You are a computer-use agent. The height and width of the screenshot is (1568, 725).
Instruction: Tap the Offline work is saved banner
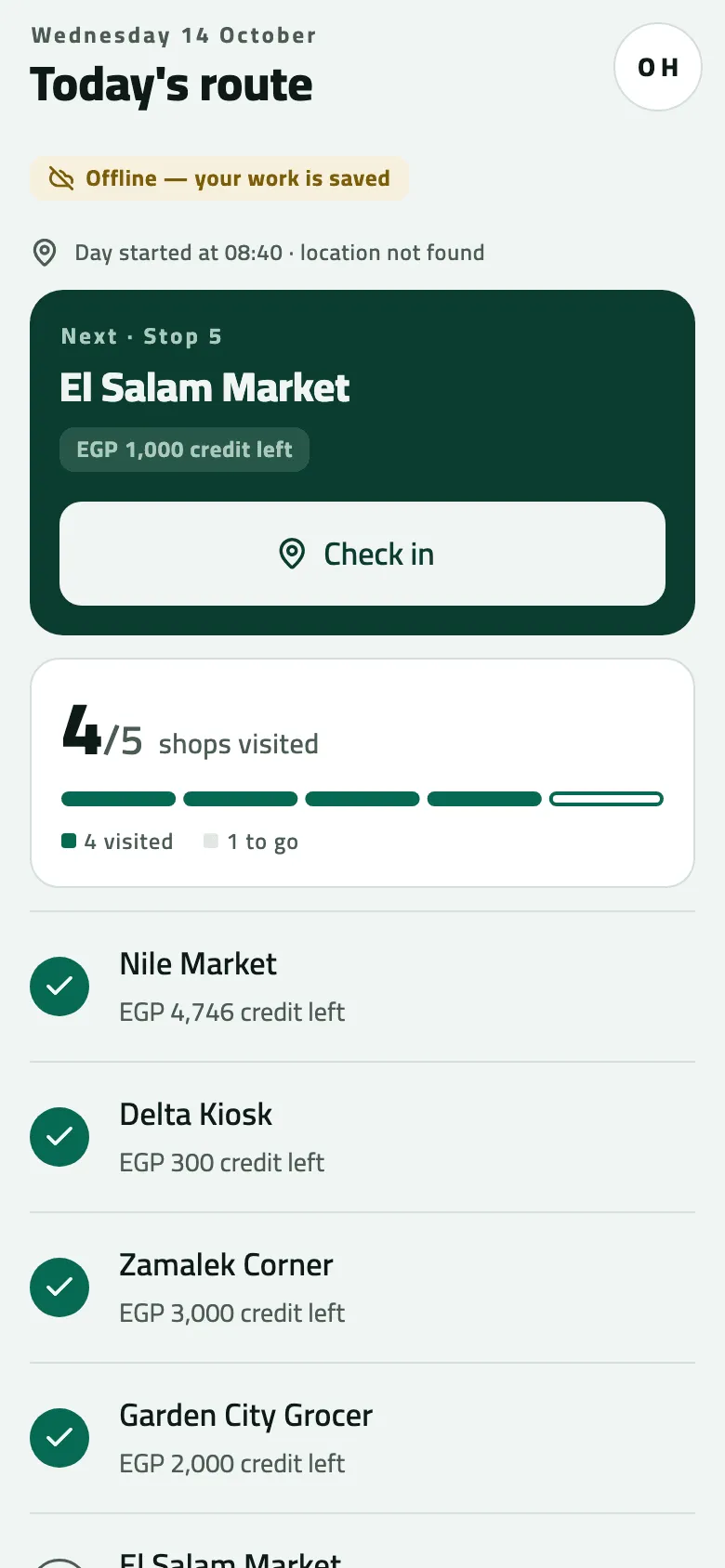point(219,178)
